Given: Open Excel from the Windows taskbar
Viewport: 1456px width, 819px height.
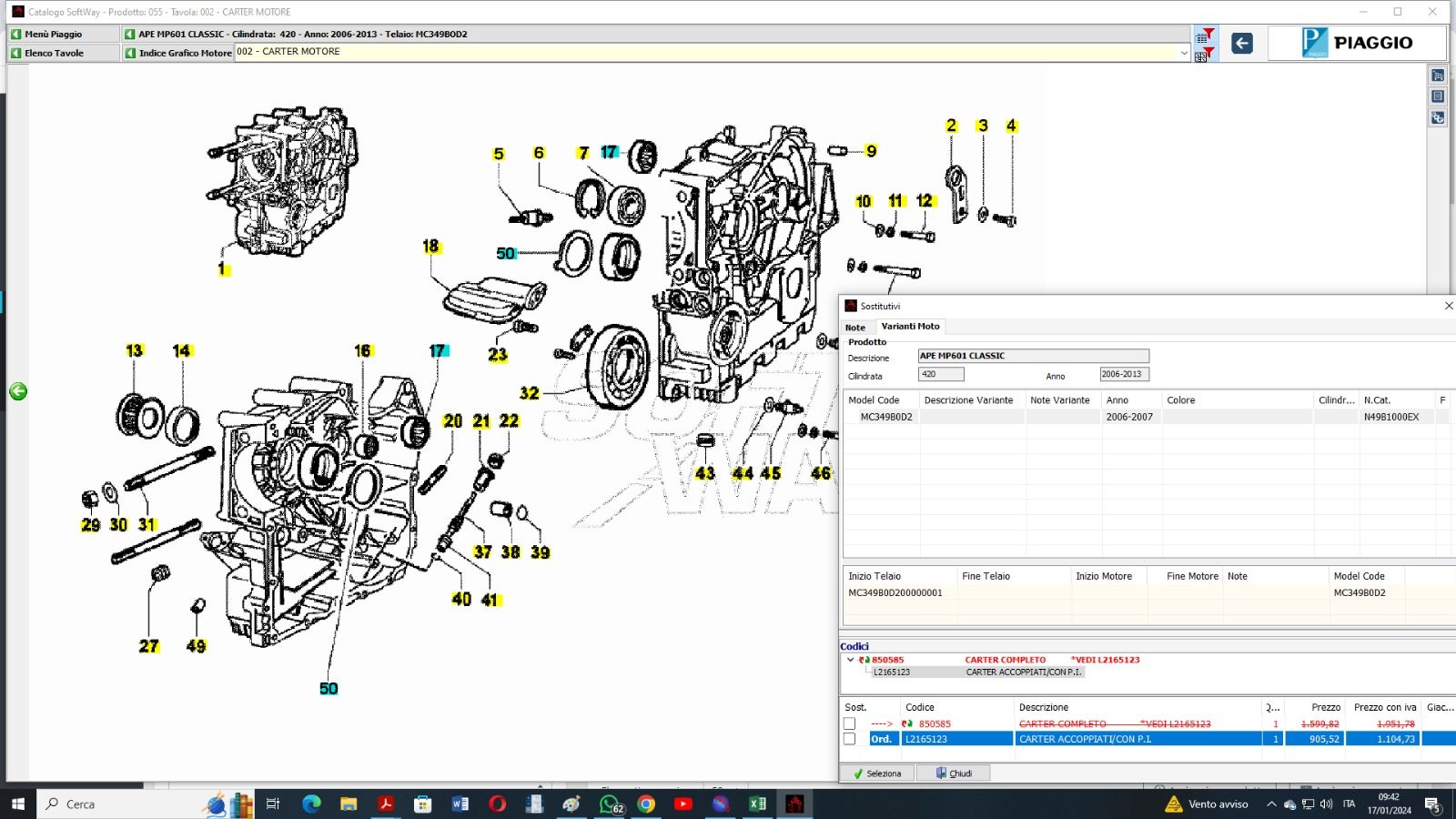Looking at the screenshot, I should 757,804.
